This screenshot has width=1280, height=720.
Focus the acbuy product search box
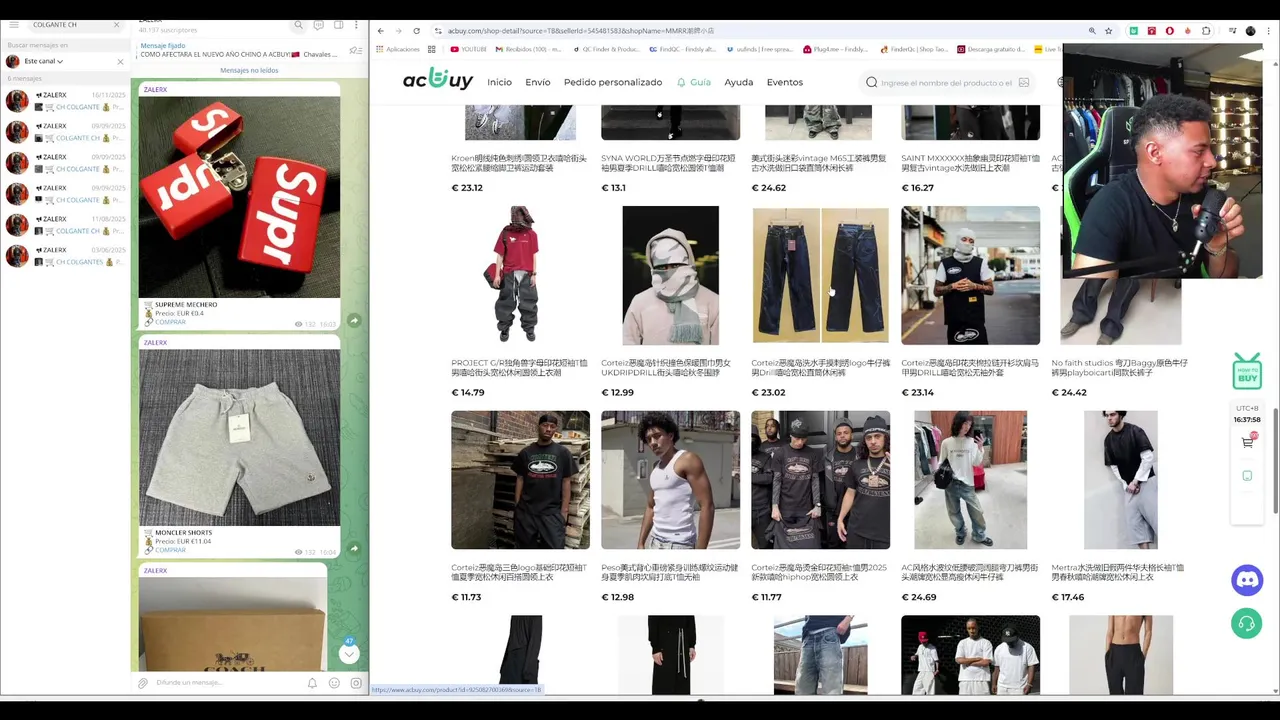point(946,83)
